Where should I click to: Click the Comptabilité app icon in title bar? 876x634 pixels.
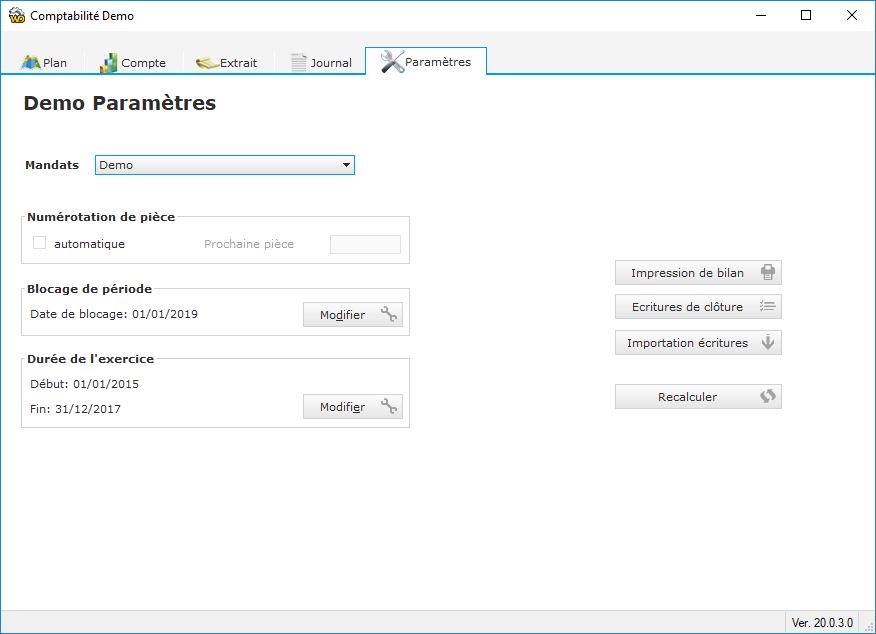click(17, 16)
